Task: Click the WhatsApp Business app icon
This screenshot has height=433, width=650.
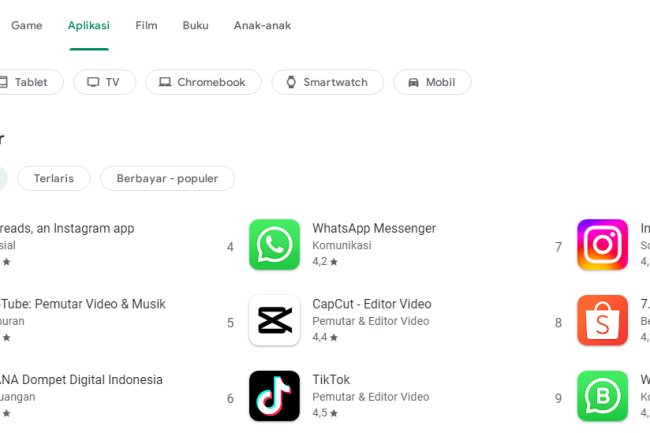Action: point(602,396)
